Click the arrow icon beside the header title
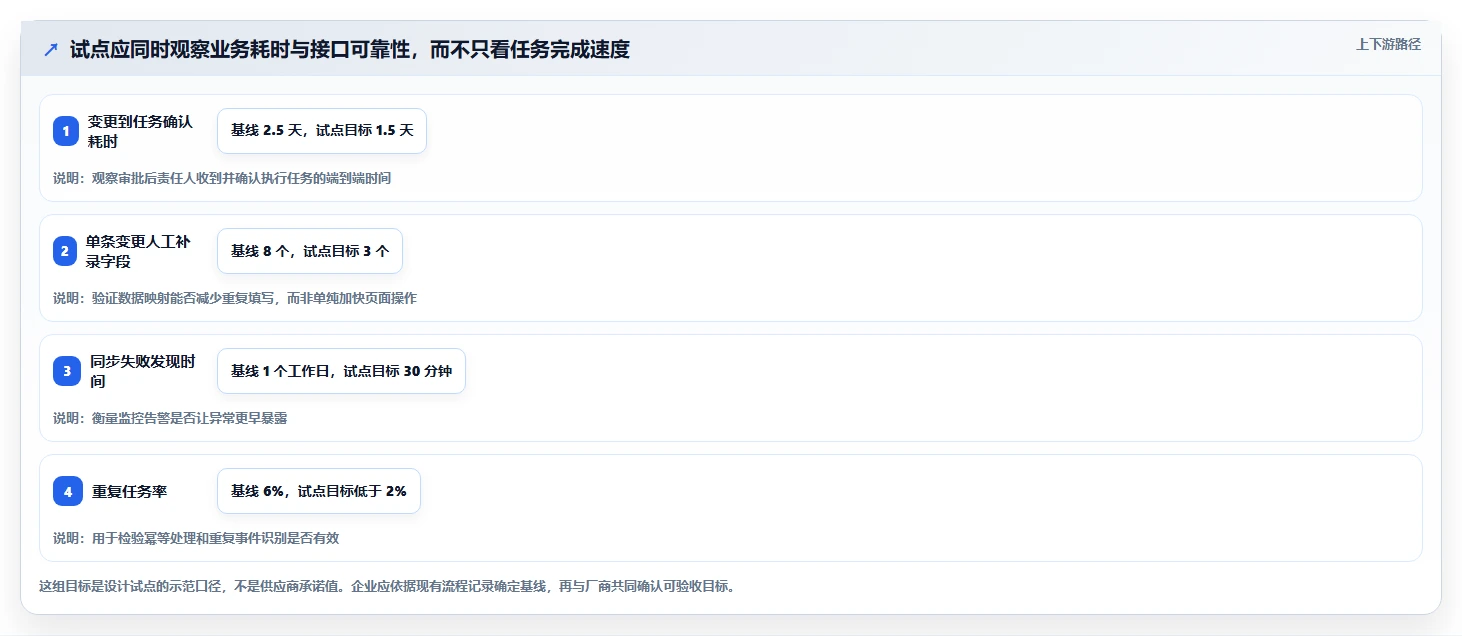The height and width of the screenshot is (636, 1462). (51, 49)
